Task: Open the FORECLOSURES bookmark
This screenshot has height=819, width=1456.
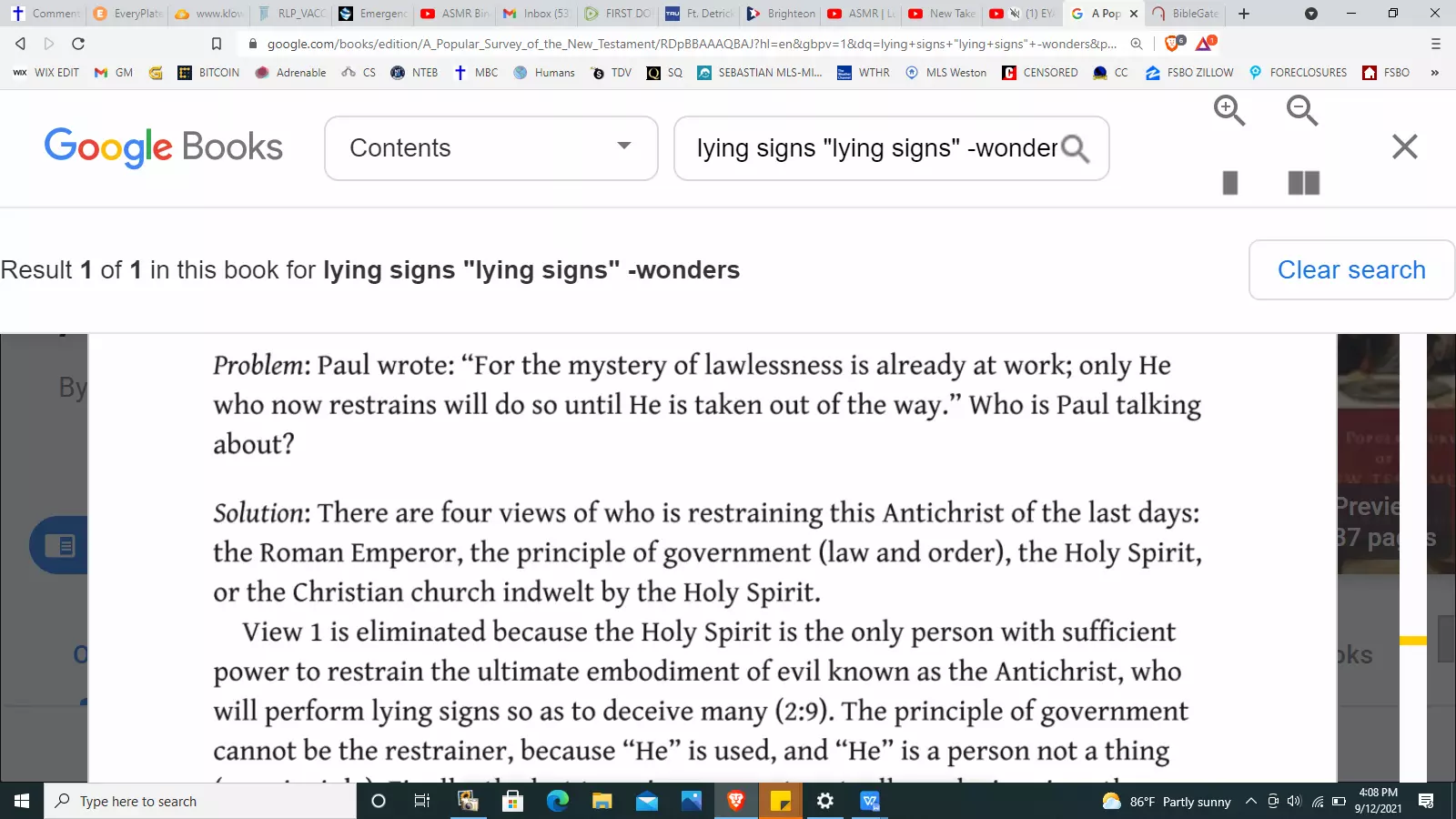Action: [1297, 73]
